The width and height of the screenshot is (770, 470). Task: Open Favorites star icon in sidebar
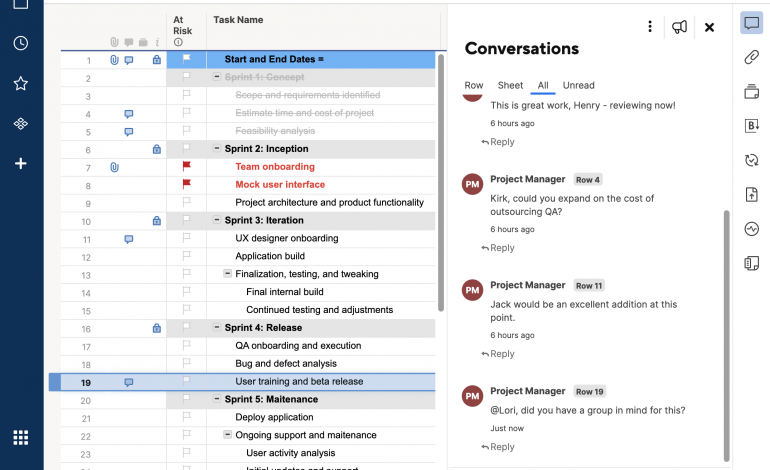[21, 83]
